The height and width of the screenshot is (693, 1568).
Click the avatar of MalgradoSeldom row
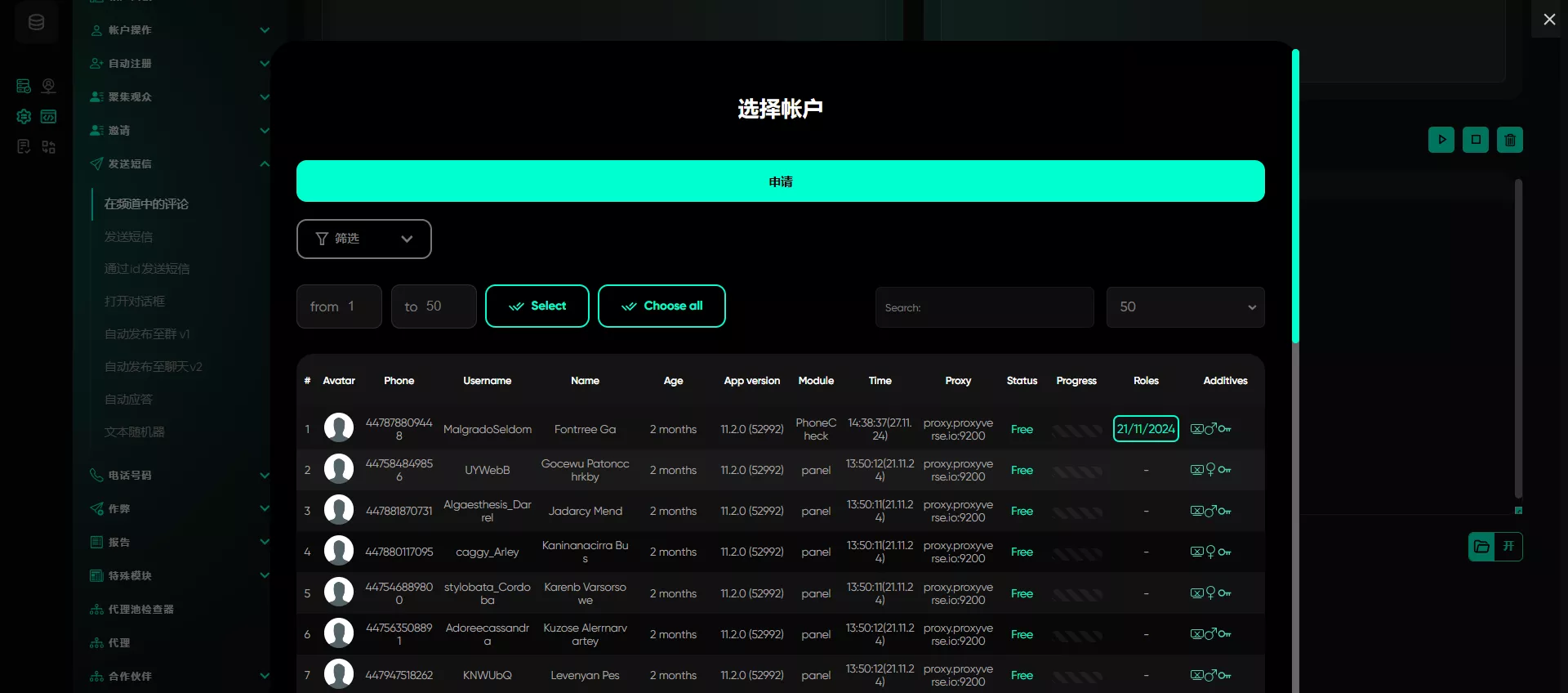339,427
